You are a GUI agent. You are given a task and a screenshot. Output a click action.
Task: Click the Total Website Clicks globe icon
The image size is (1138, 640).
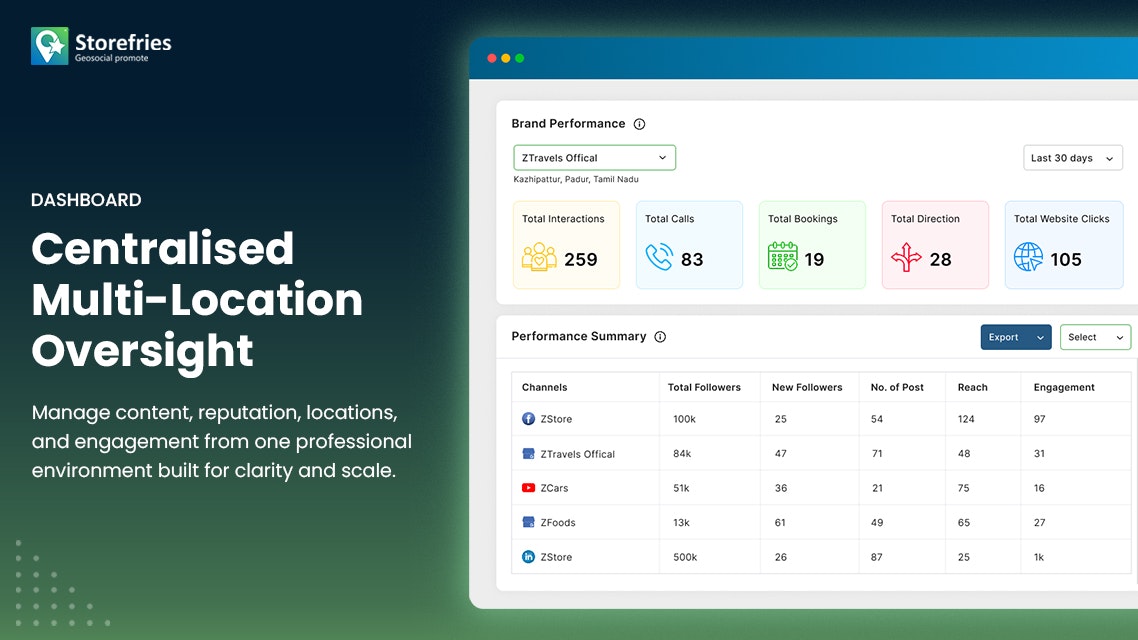pyautogui.click(x=1028, y=257)
